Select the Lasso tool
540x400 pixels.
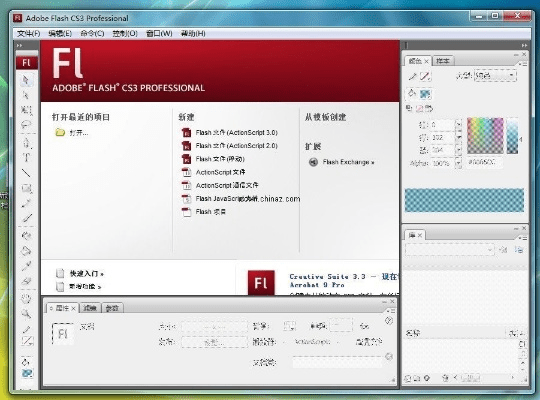click(x=26, y=124)
